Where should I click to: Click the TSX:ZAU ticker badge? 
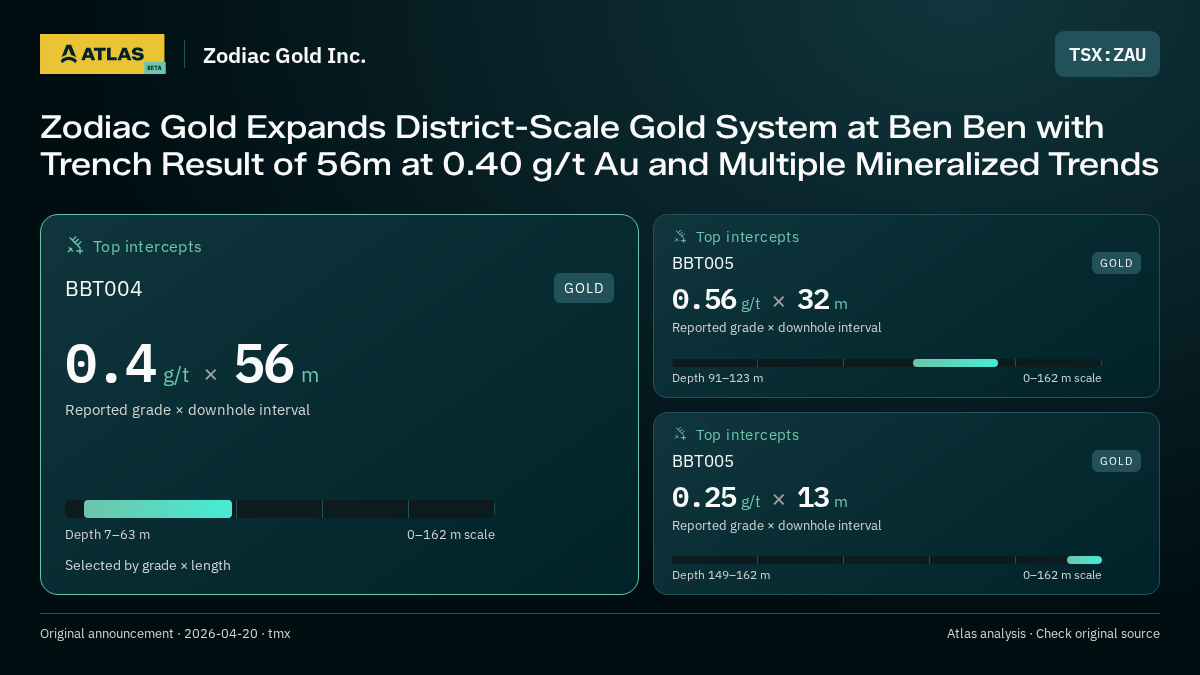pyautogui.click(x=1107, y=54)
